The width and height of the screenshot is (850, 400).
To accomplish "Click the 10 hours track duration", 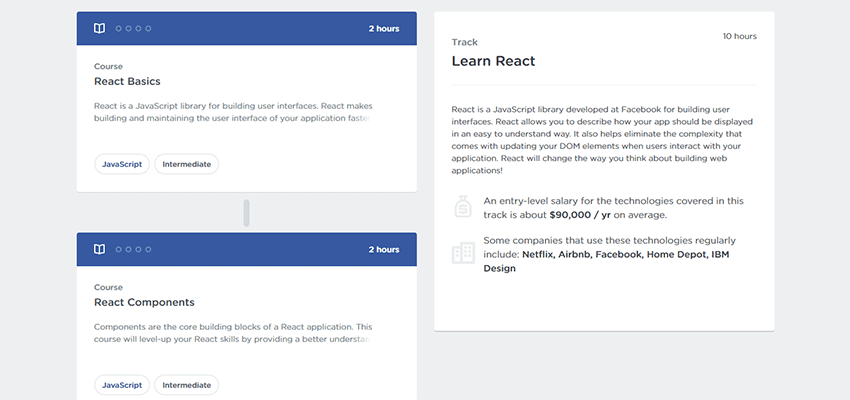I will pos(739,36).
